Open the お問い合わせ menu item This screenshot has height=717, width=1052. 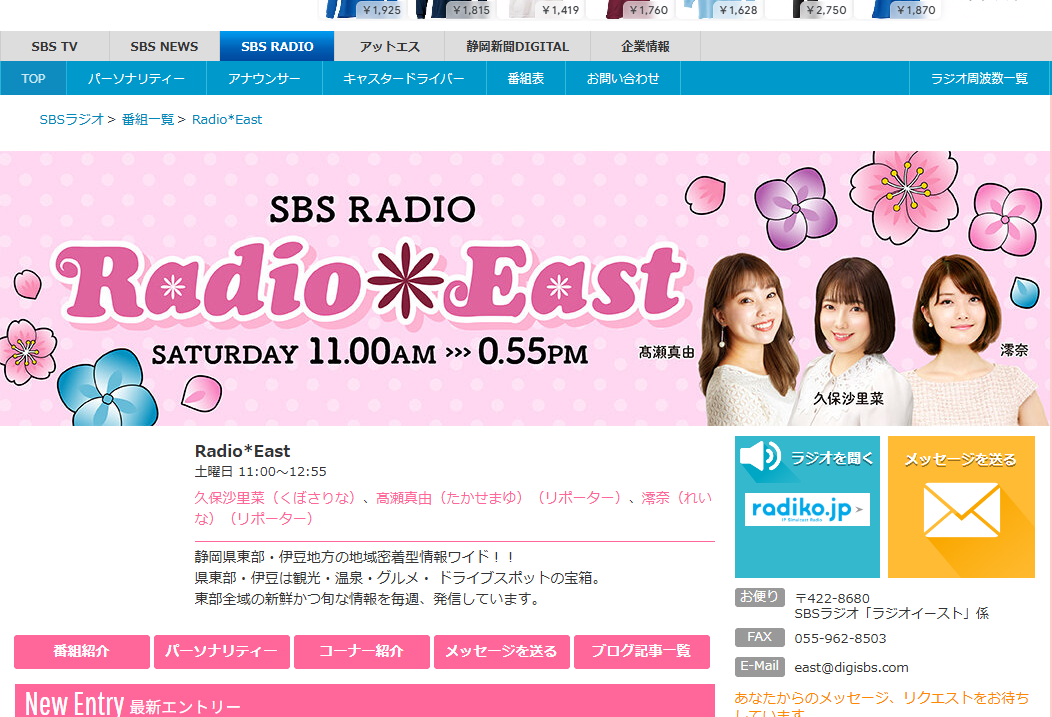pyautogui.click(x=623, y=78)
